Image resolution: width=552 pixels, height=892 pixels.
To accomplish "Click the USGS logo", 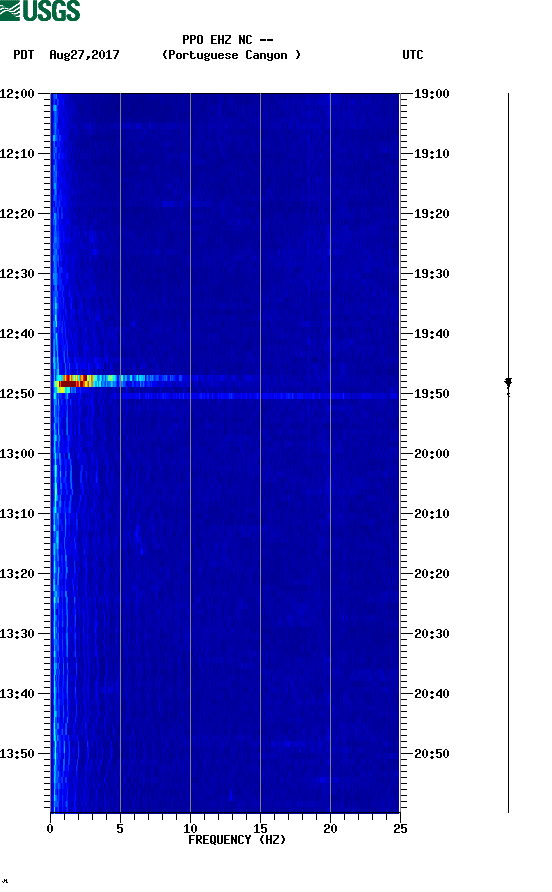I will coord(40,10).
